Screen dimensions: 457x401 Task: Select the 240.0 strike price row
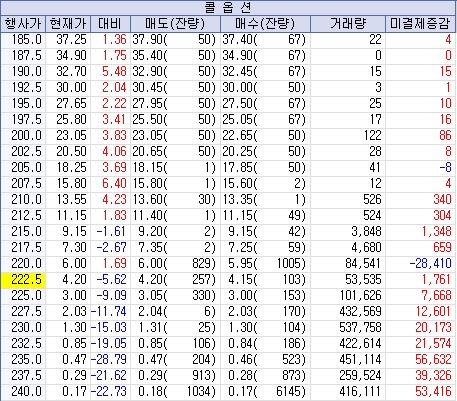click(x=228, y=391)
